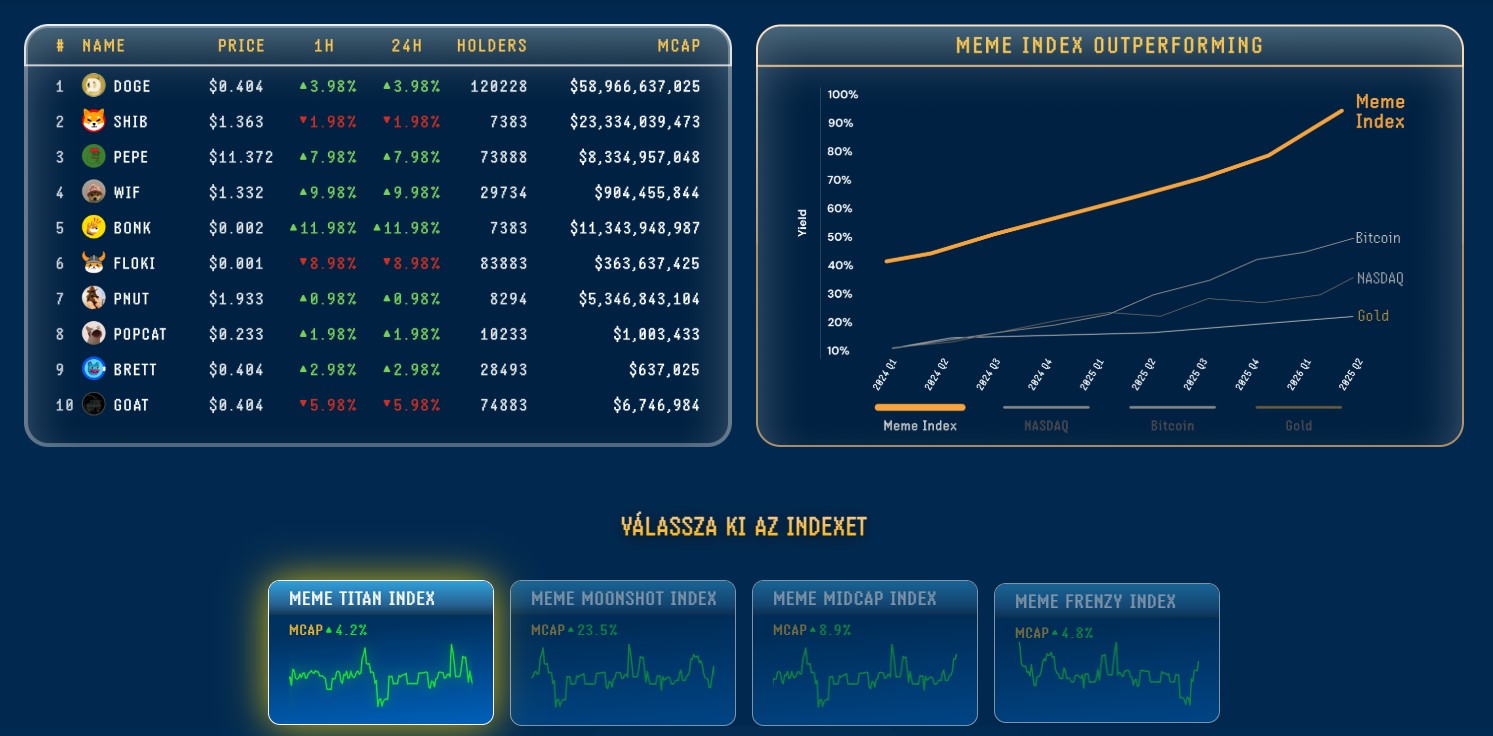Select the Meme Frenzy Index card
The image size is (1493, 736).
coord(1107,653)
